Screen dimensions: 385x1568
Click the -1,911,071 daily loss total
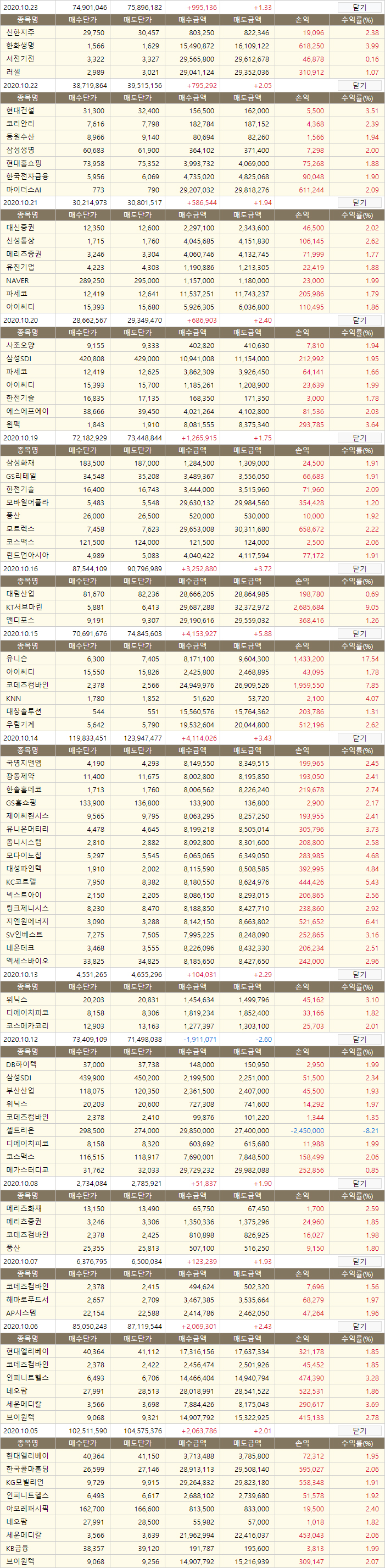[x=200, y=1040]
